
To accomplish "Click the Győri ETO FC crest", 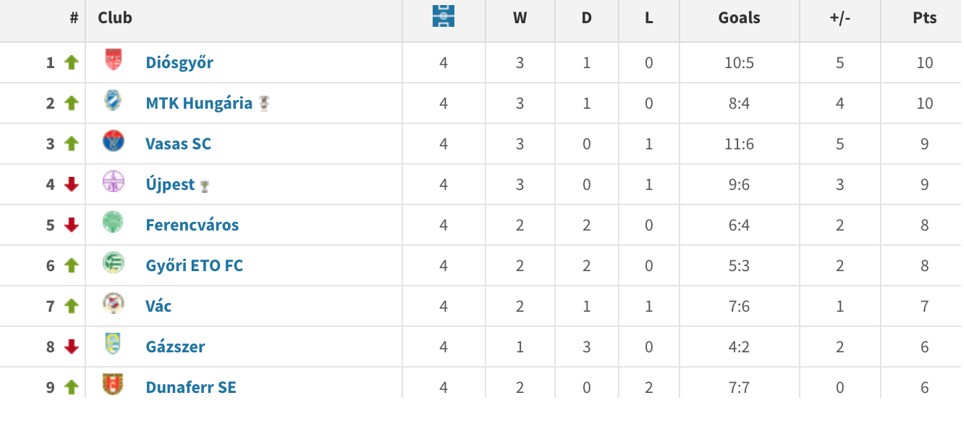I will (x=114, y=264).
